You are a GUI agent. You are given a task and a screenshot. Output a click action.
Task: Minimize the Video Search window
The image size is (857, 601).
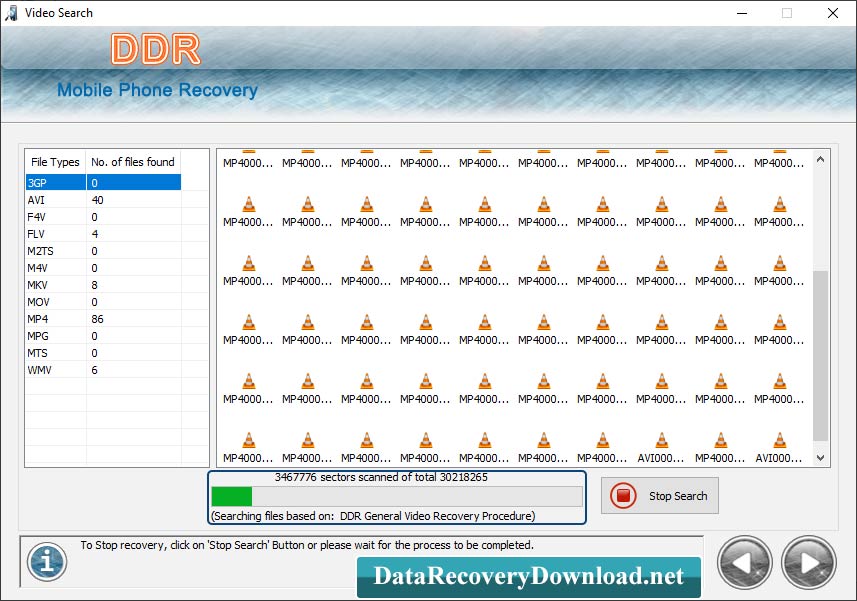pos(742,13)
